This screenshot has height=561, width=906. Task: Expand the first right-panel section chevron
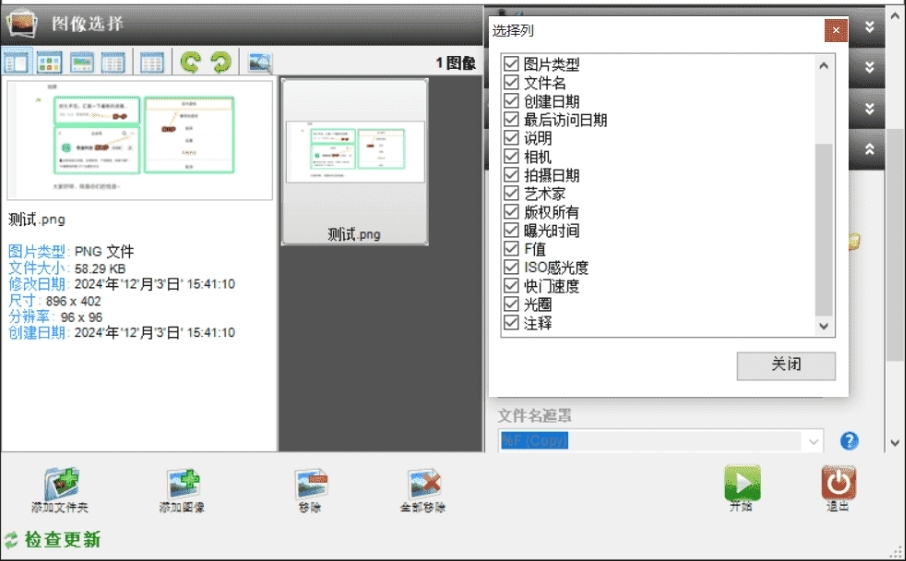pos(869,27)
